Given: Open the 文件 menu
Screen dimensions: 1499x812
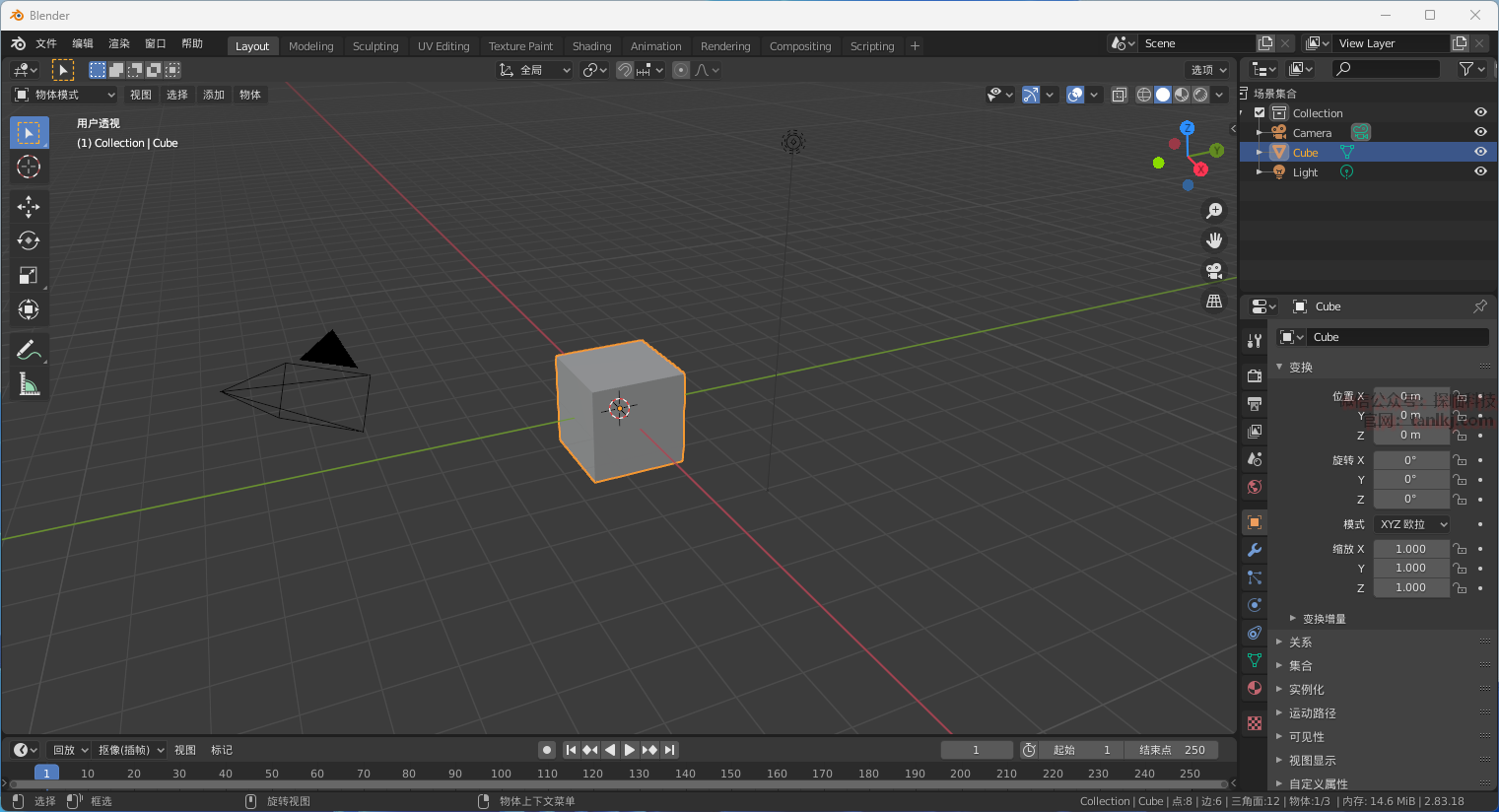Looking at the screenshot, I should coord(46,43).
